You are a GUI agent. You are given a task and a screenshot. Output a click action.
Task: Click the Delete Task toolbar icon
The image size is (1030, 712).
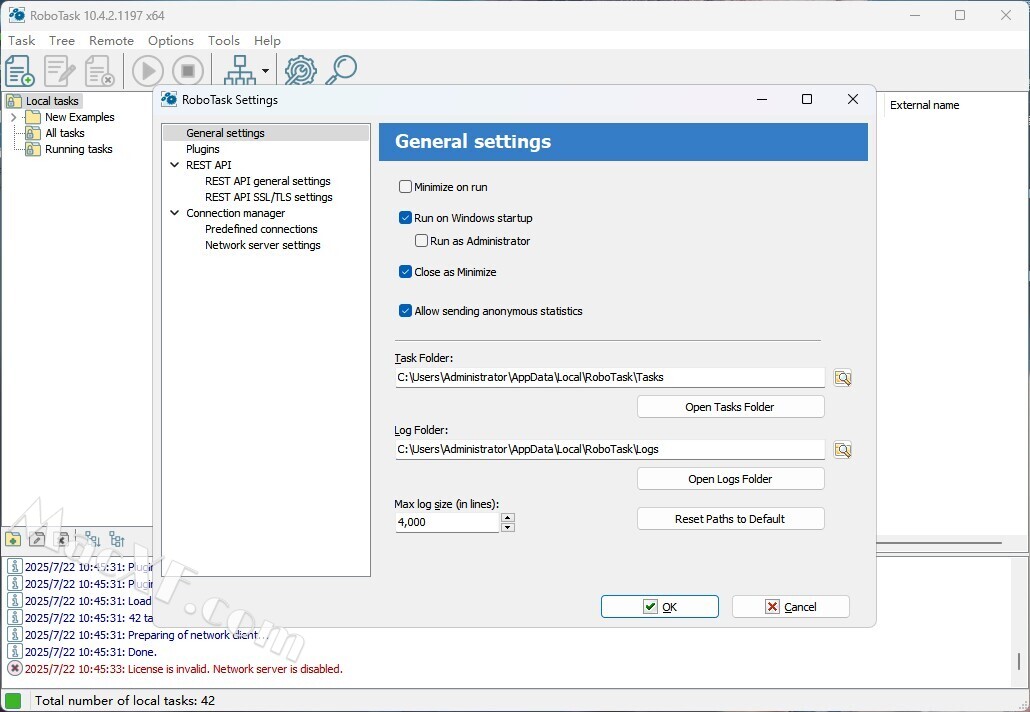pos(100,70)
